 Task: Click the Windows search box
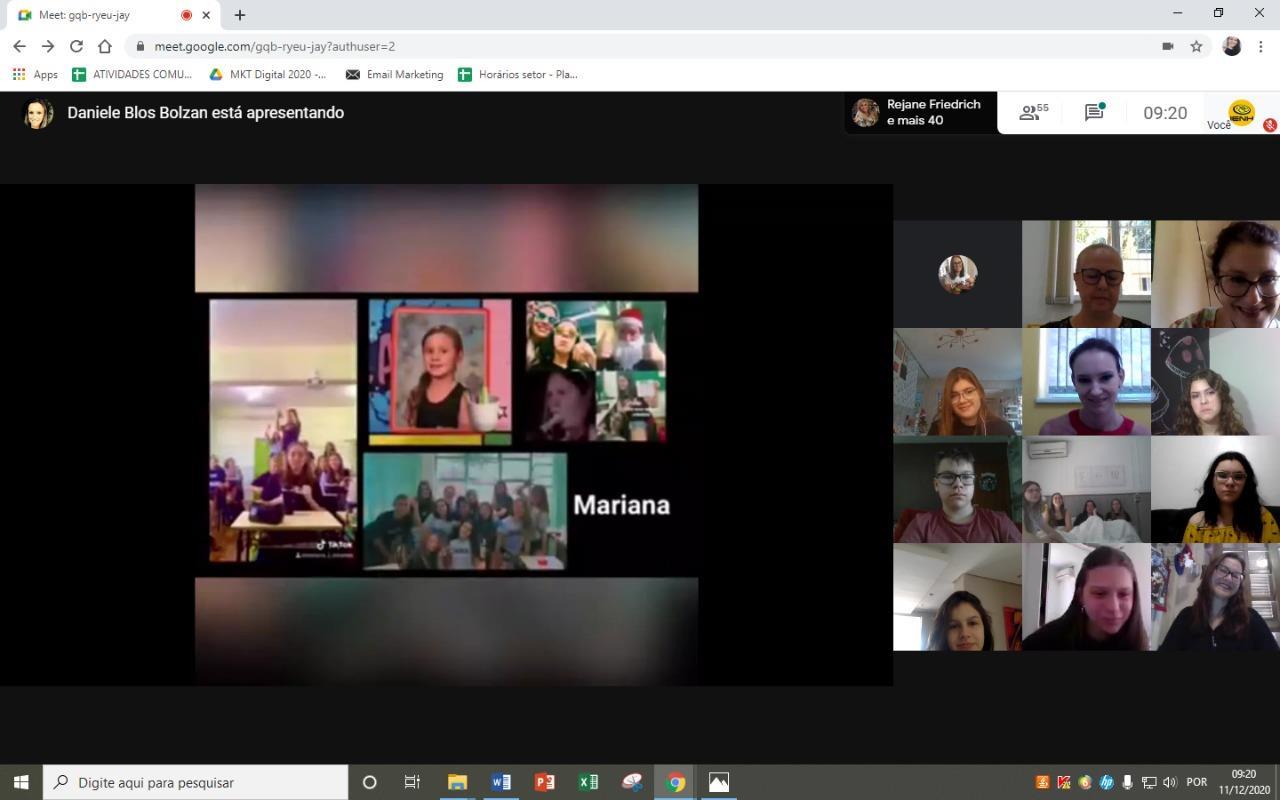pyautogui.click(x=196, y=782)
